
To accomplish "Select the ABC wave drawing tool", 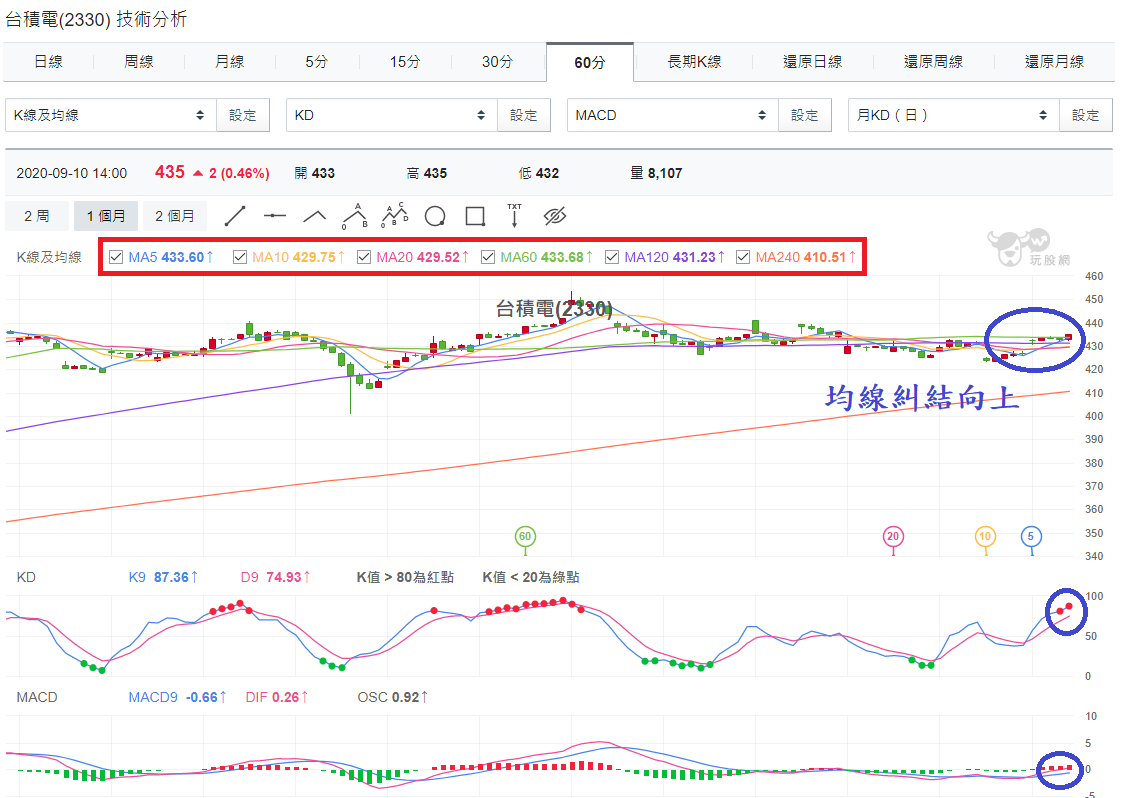I will [355, 216].
